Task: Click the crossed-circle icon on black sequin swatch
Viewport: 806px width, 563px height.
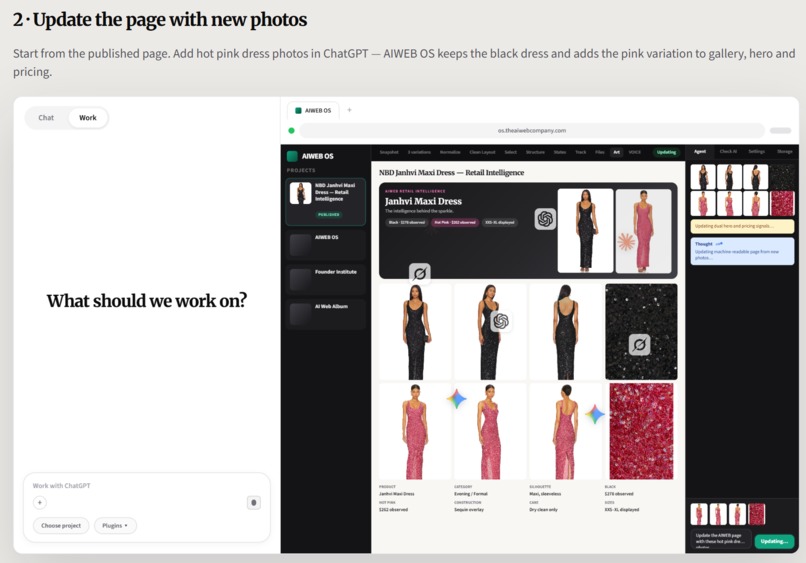Action: tap(639, 345)
